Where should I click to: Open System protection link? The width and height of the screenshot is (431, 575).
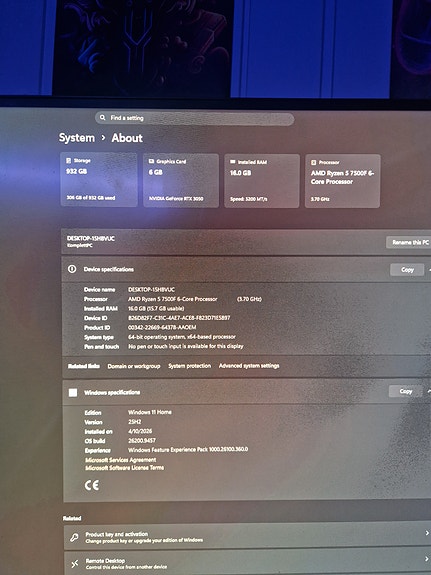tap(190, 366)
